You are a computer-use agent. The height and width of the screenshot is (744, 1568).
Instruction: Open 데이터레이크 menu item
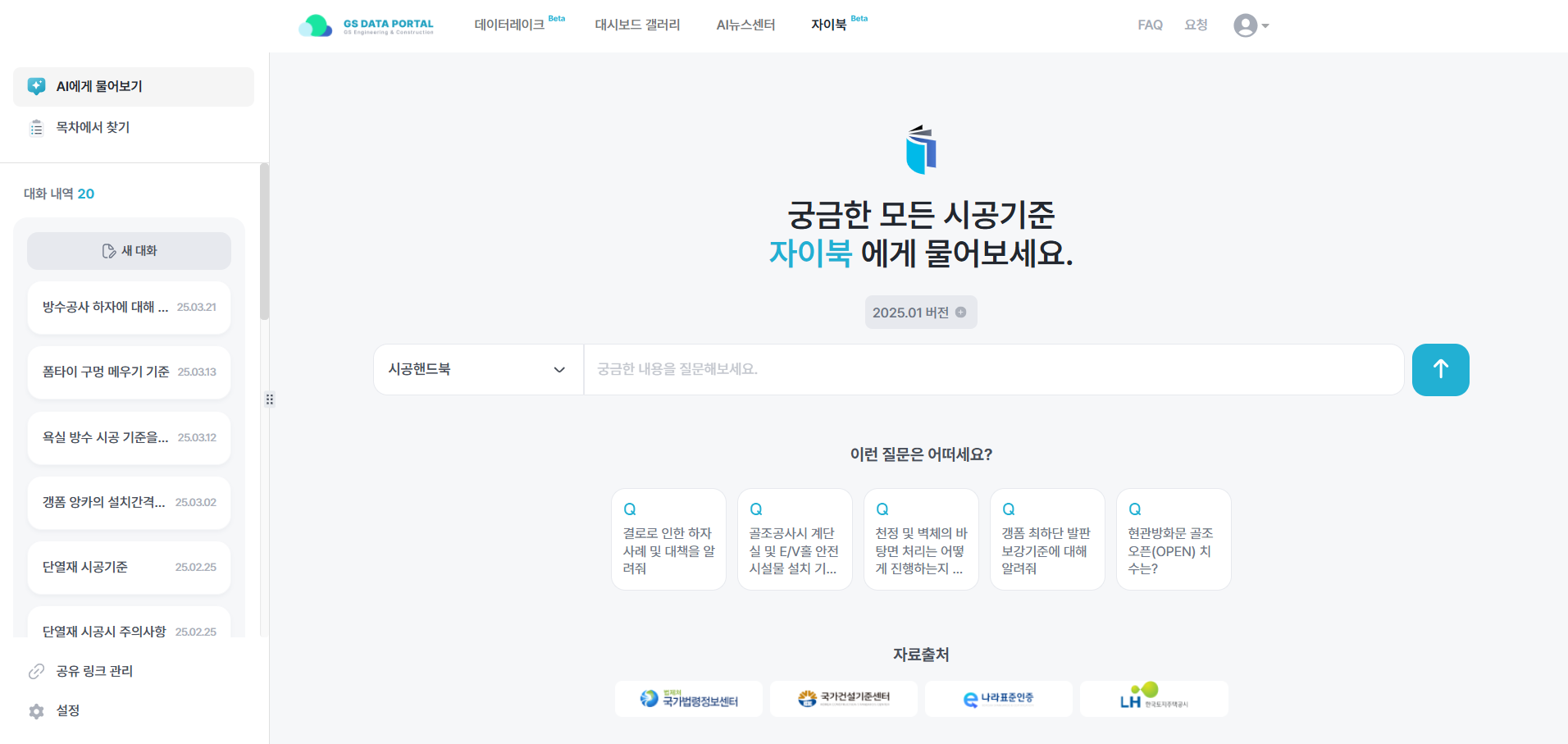coord(509,25)
